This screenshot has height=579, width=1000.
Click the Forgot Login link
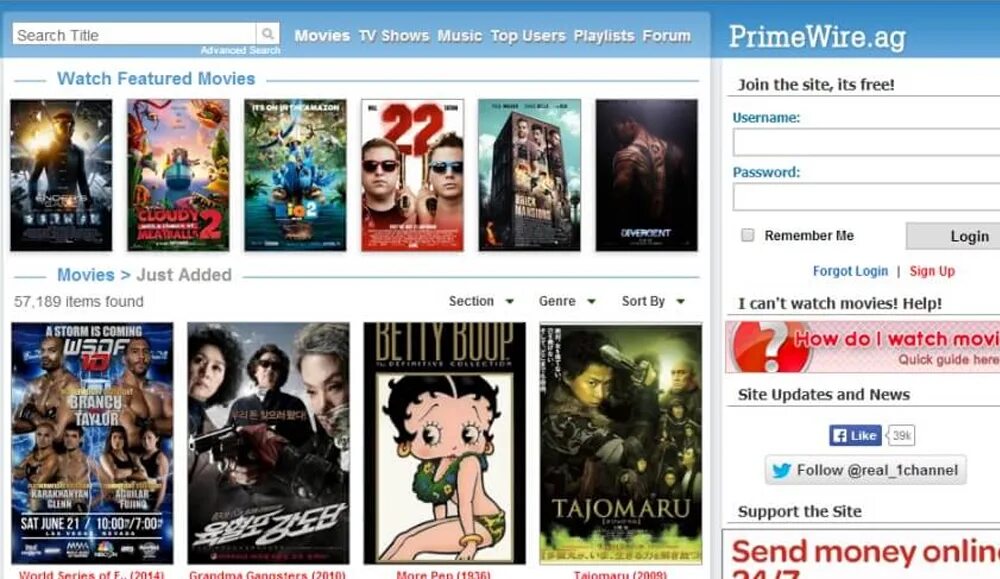(x=850, y=271)
